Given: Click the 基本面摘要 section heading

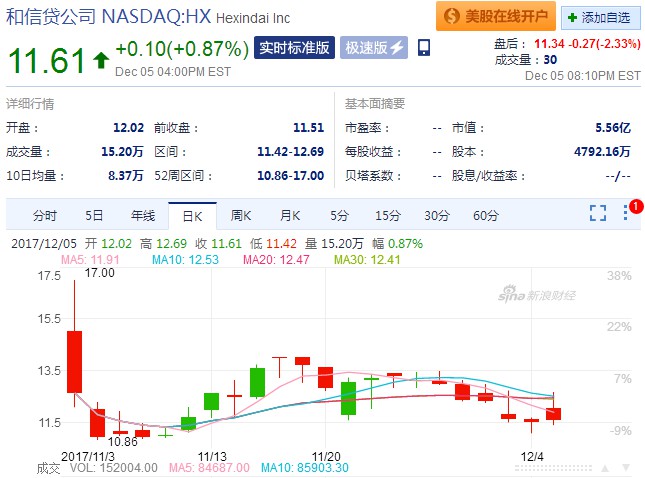Looking at the screenshot, I should [375, 104].
